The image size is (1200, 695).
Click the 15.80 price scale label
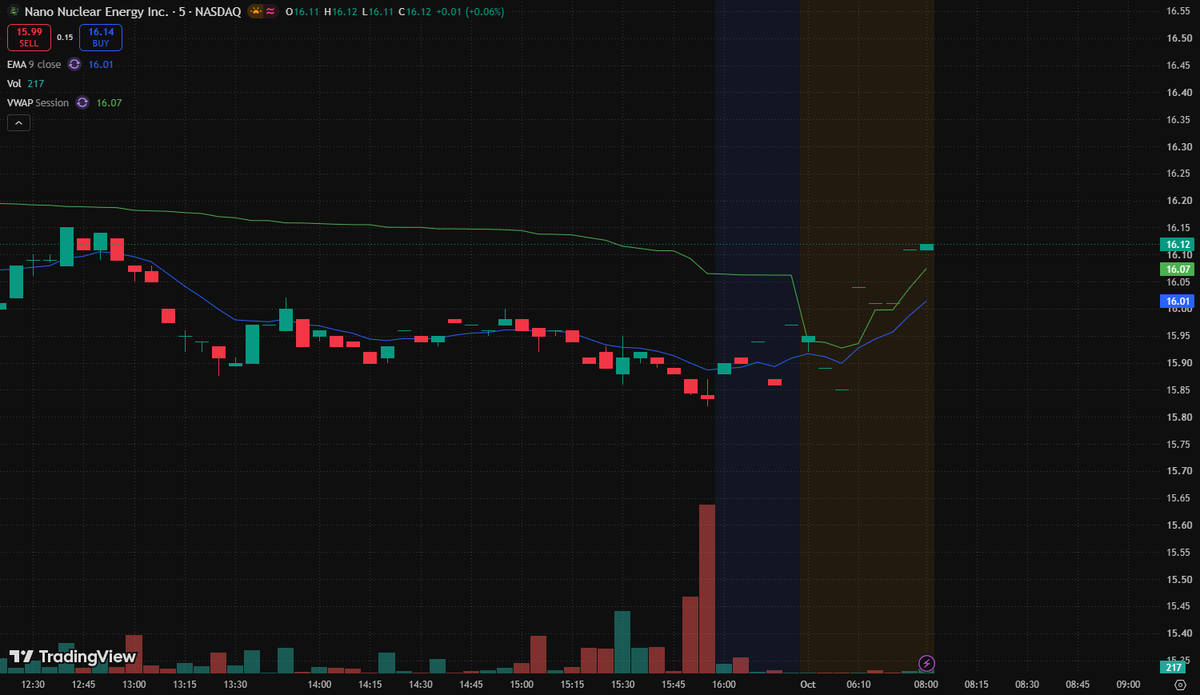[x=1177, y=417]
